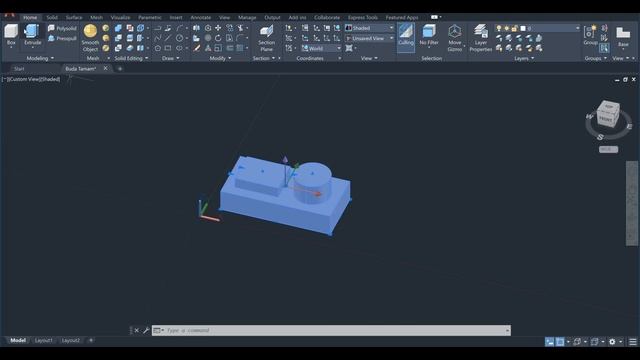Viewport: 640px width, 360px height.
Task: Expand the Solid Editing panel
Action: pyautogui.click(x=131, y=58)
